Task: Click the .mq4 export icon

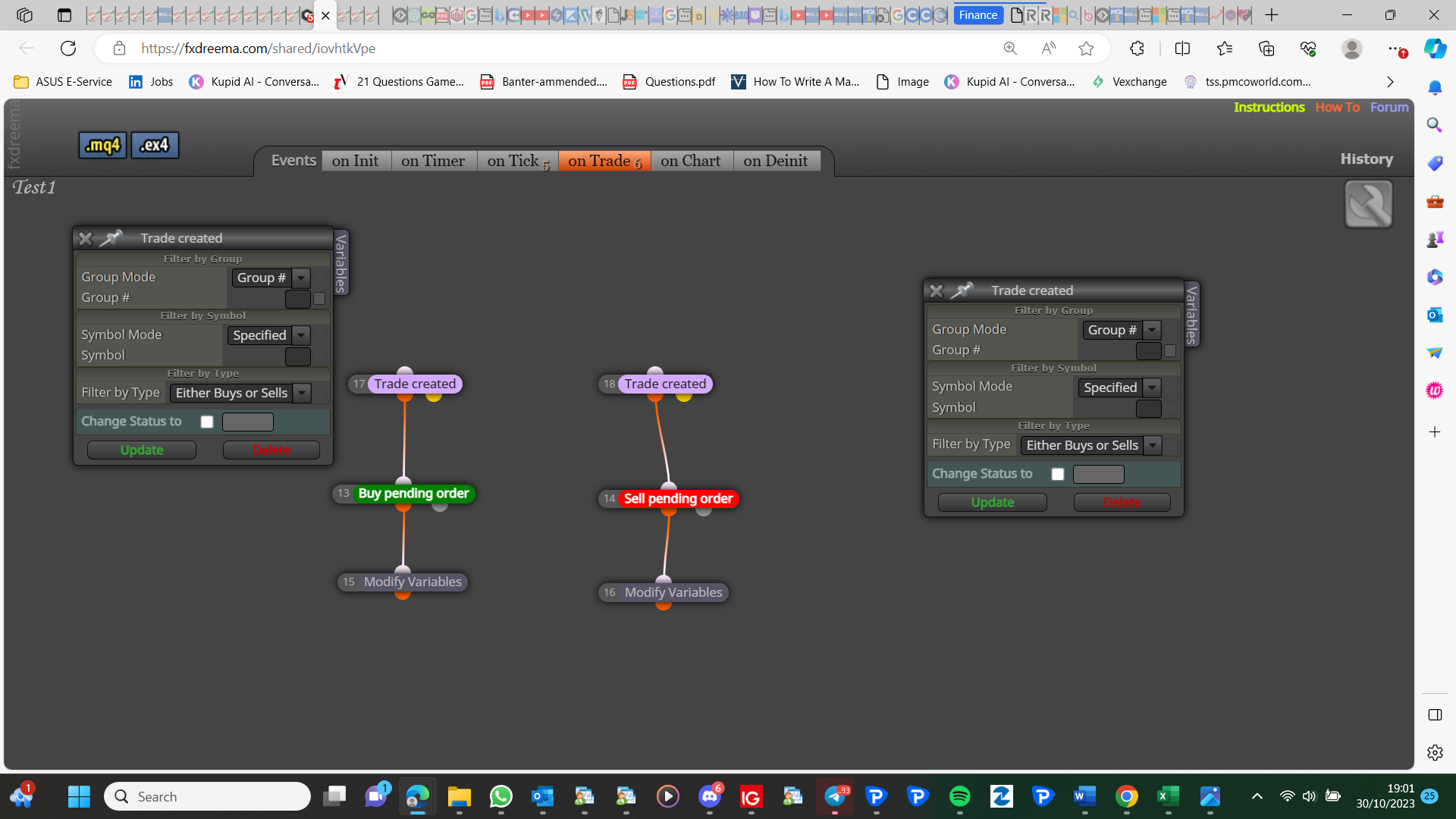Action: [103, 145]
